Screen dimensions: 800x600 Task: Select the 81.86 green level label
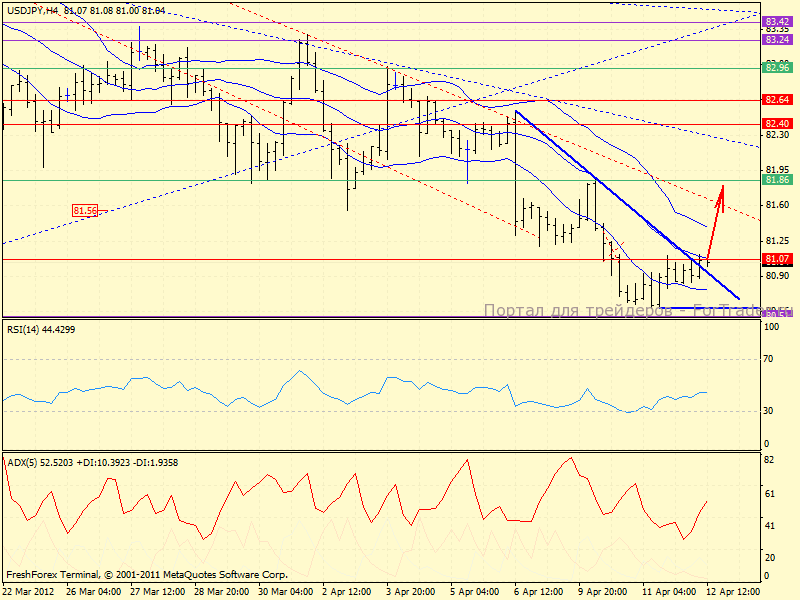[777, 180]
